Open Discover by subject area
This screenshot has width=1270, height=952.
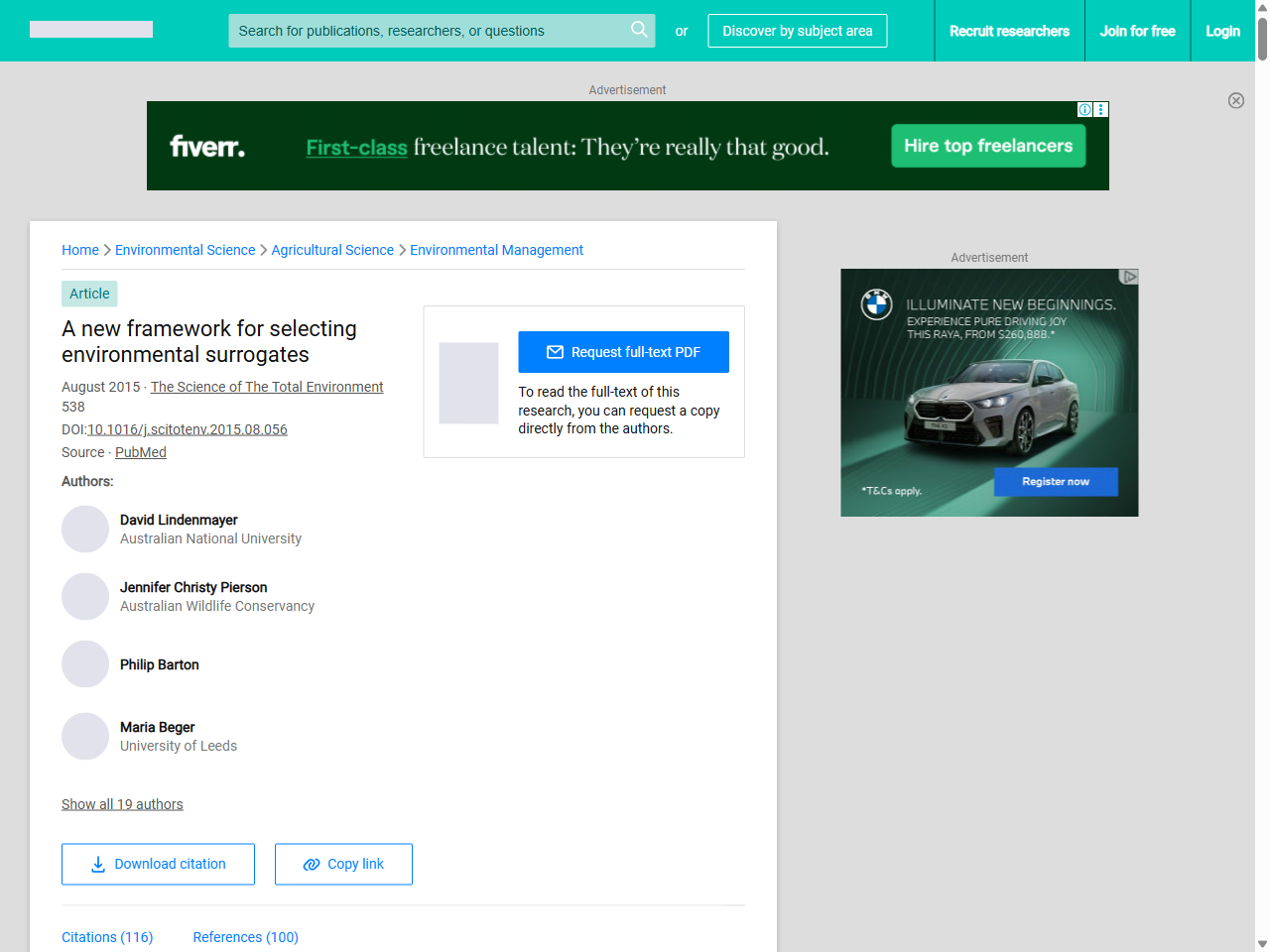[797, 31]
